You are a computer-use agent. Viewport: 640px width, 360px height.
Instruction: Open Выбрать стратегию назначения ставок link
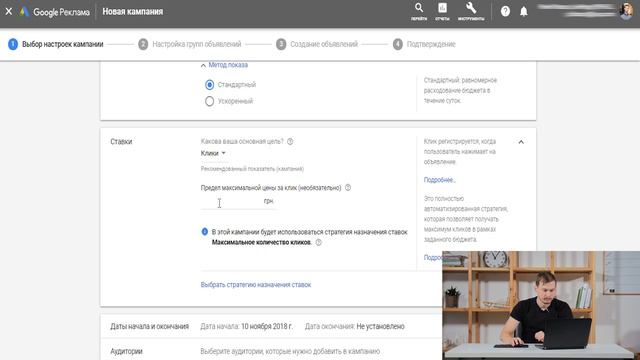pyautogui.click(x=256, y=285)
